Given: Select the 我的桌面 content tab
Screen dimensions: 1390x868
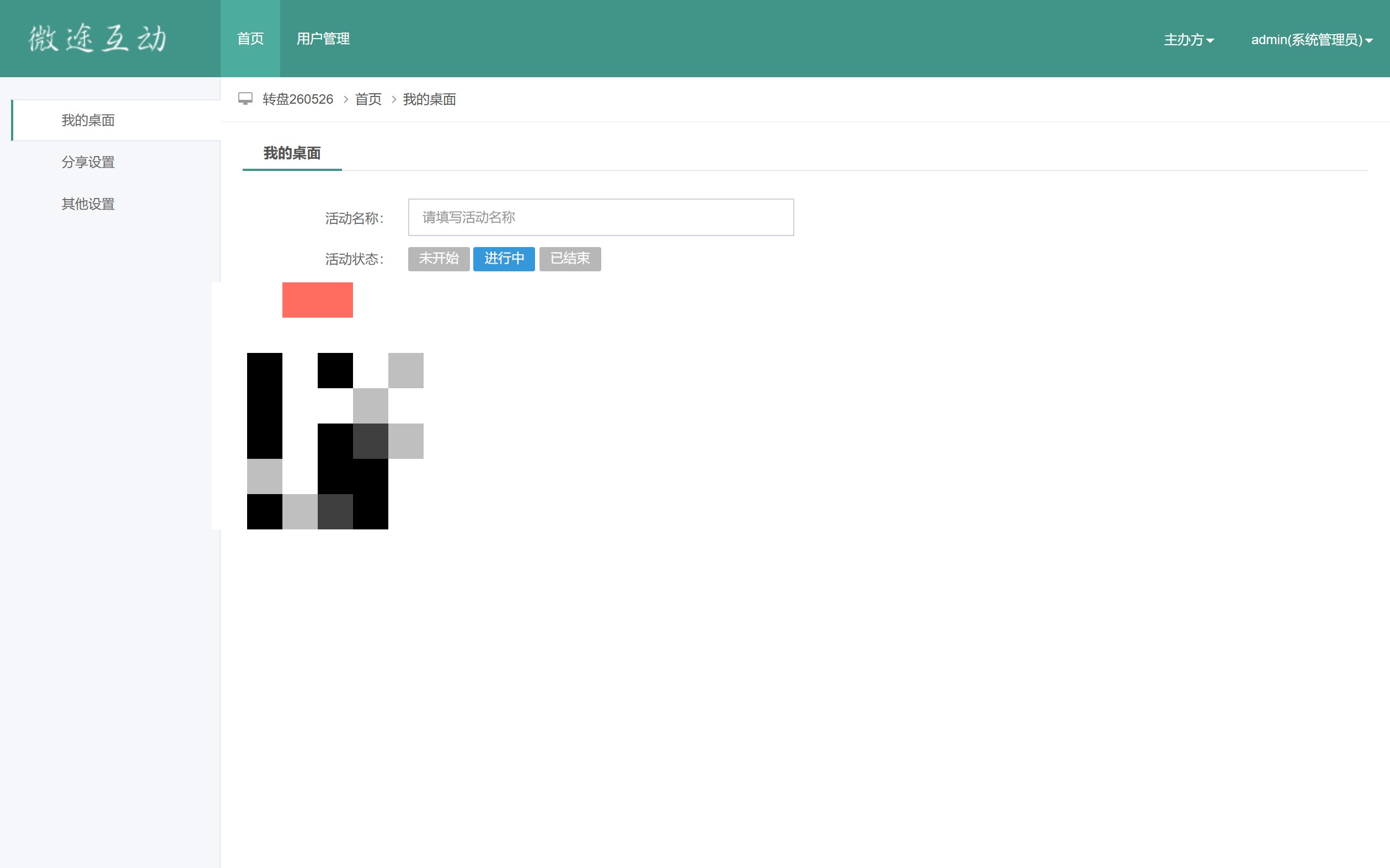Looking at the screenshot, I should [x=292, y=153].
